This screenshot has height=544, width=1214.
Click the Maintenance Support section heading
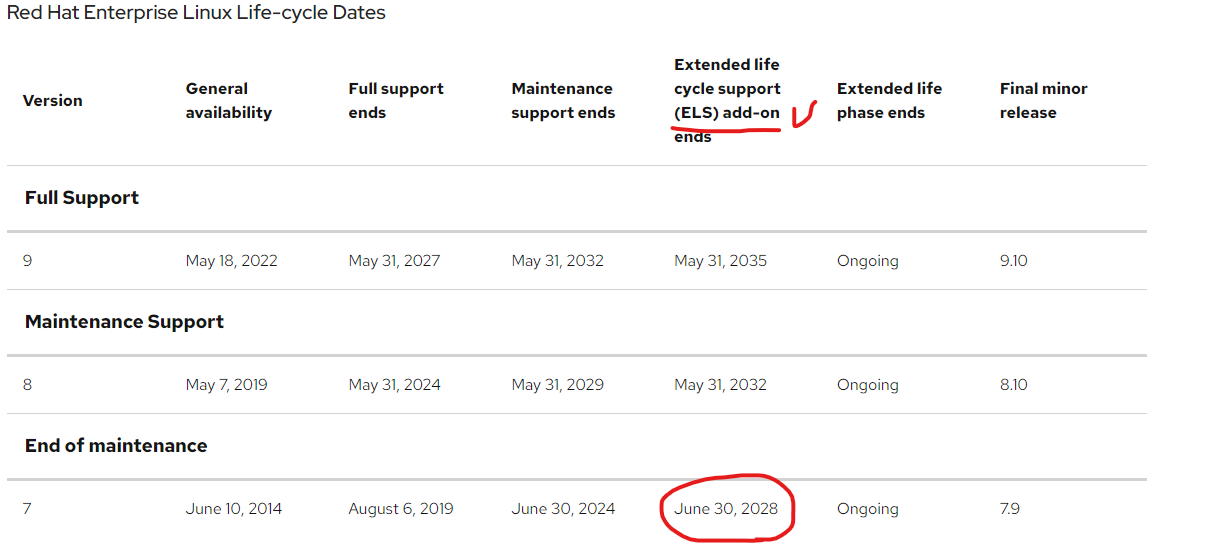pyautogui.click(x=124, y=322)
